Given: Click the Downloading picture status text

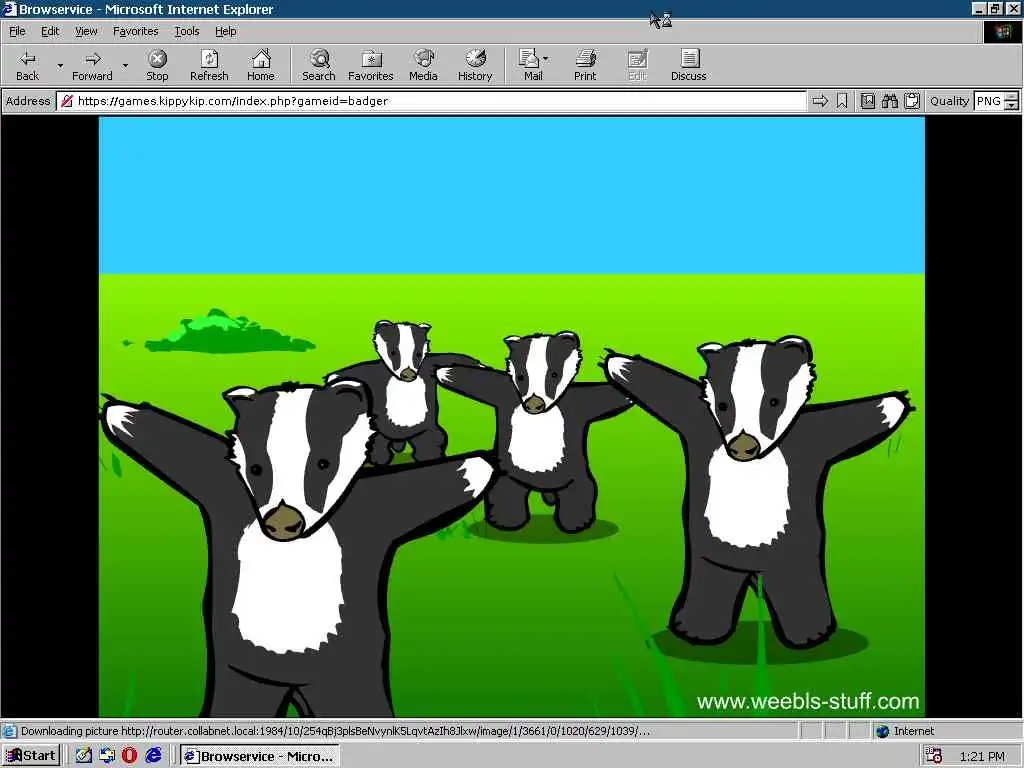Looking at the screenshot, I should tap(335, 731).
